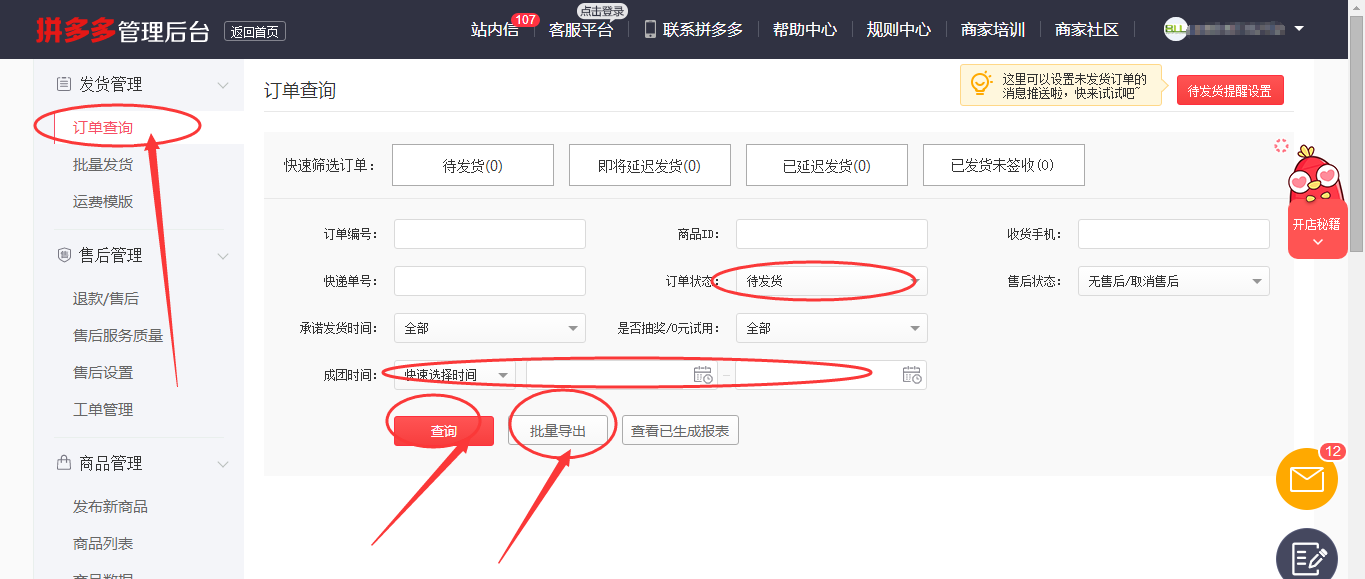Collapse the 售后管理 section chevron
The image size is (1365, 579).
coord(223,256)
